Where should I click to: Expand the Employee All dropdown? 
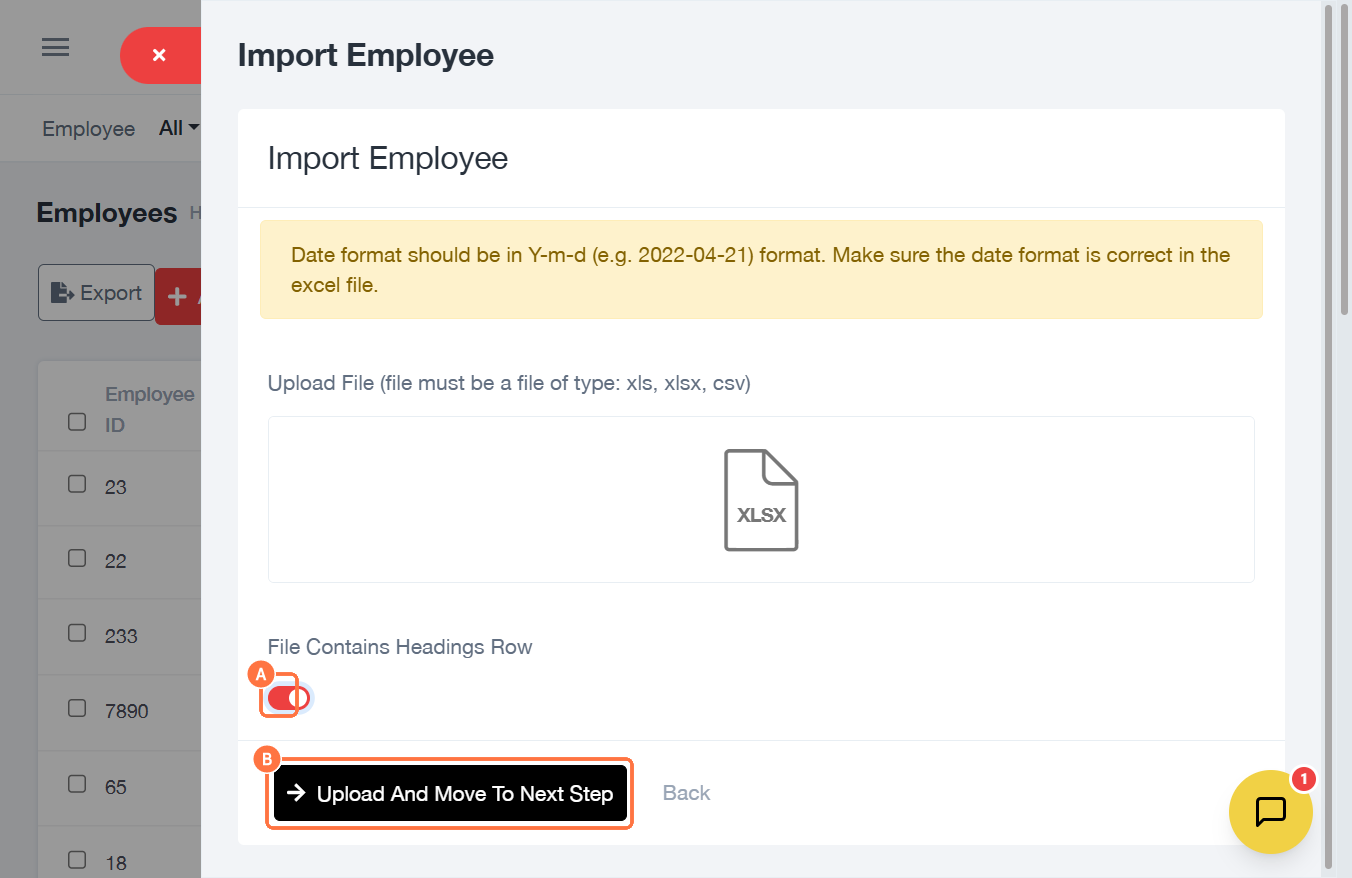click(x=179, y=128)
